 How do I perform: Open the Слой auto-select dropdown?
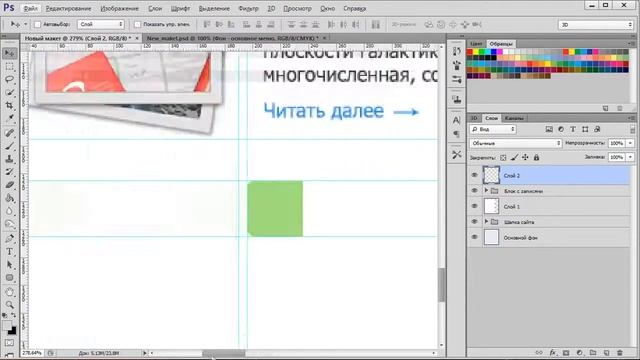pyautogui.click(x=100, y=24)
